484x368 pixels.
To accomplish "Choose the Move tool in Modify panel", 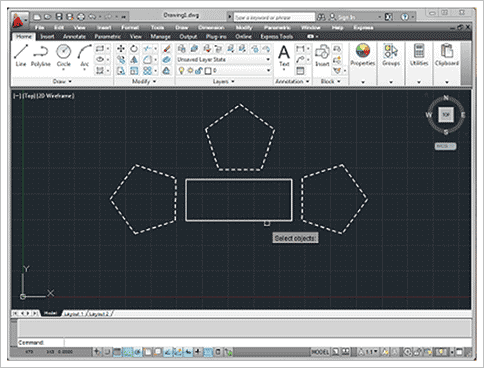I will click(121, 49).
